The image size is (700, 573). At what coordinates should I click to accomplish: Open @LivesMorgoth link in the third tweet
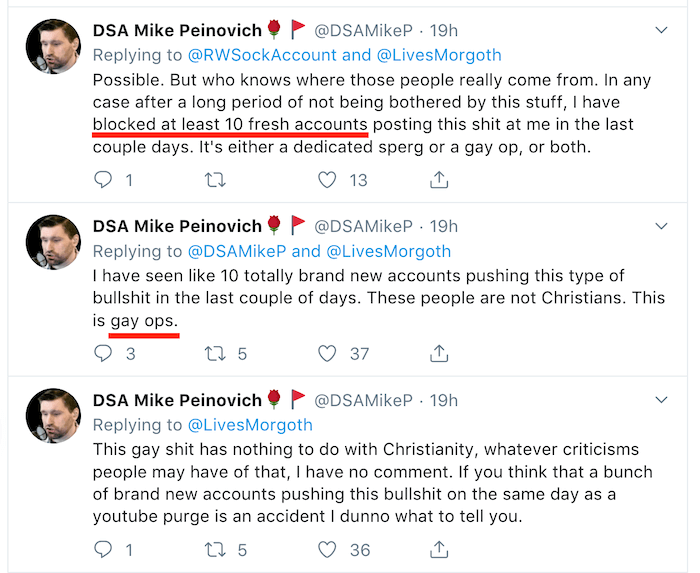click(x=249, y=425)
